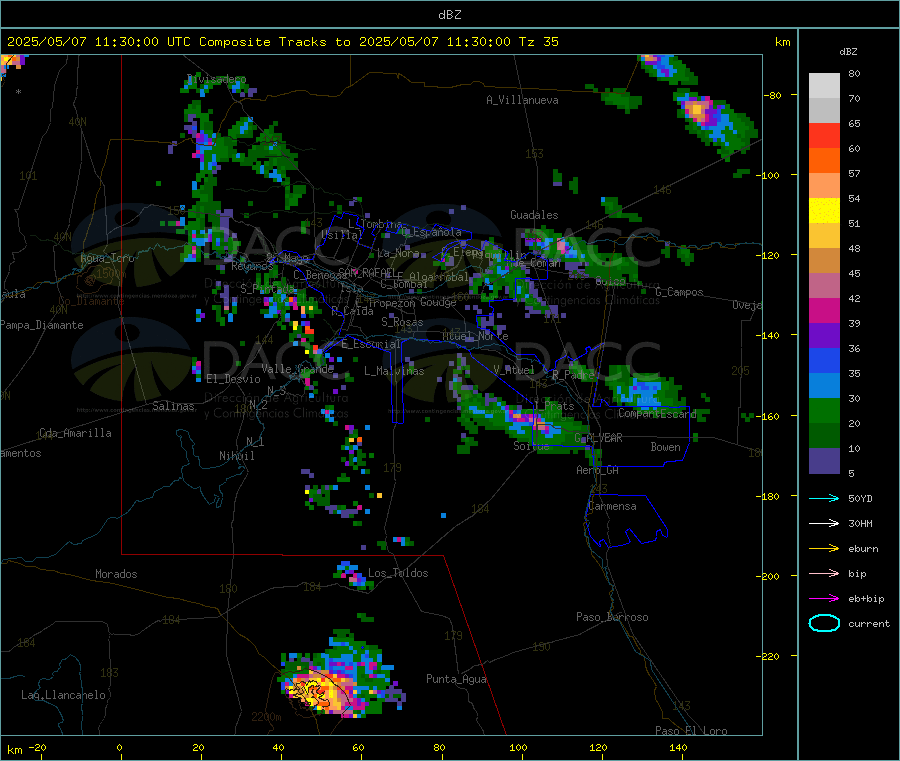
Task: Click the 'Carmensa' map label
Action: [612, 506]
